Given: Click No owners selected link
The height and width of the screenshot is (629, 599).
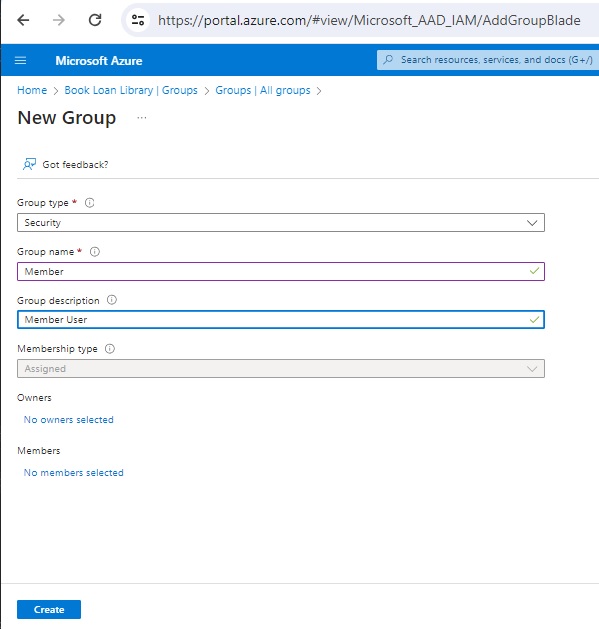Looking at the screenshot, I should coord(69,420).
